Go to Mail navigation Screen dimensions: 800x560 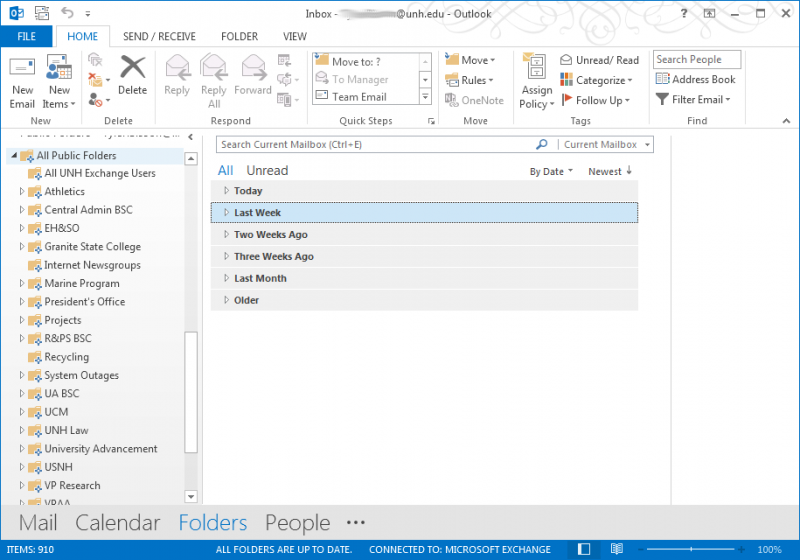(x=38, y=523)
